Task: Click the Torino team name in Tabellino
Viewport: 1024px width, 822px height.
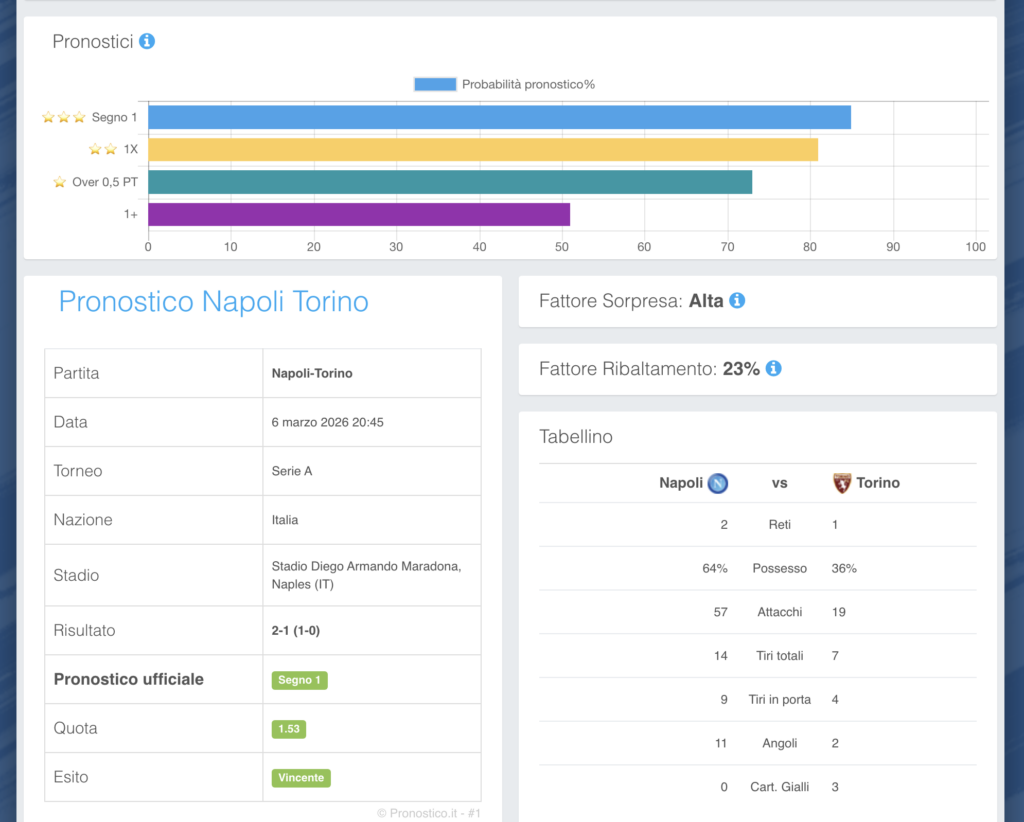Action: (877, 483)
